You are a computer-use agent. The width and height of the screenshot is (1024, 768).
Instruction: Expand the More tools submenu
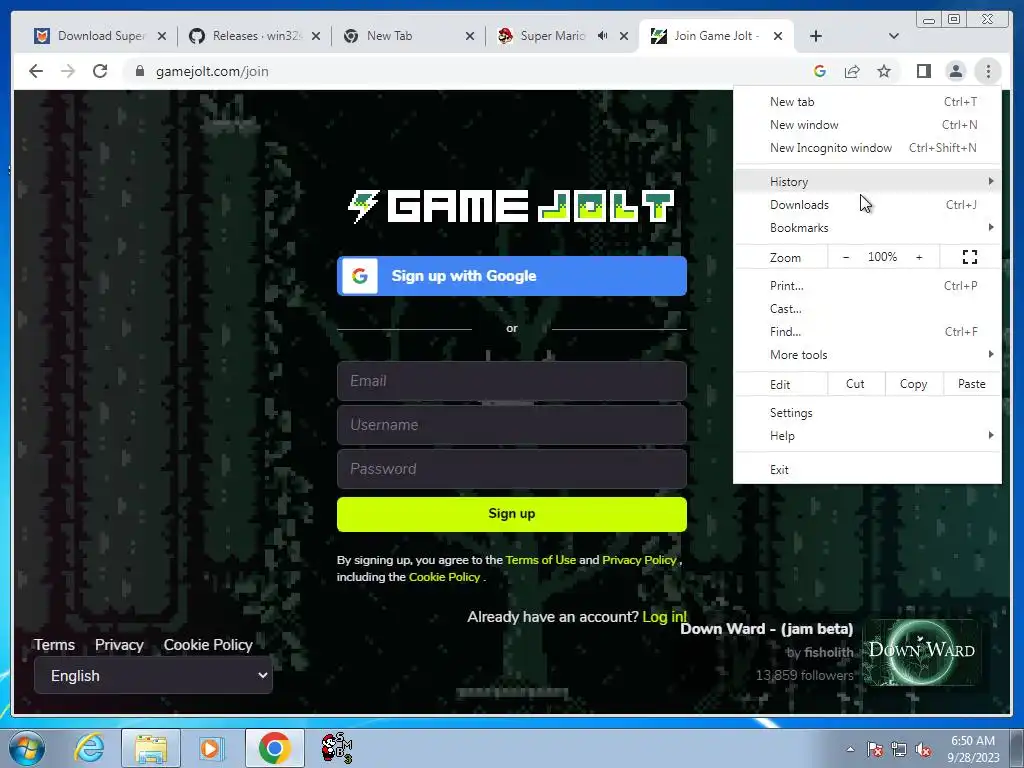point(867,355)
